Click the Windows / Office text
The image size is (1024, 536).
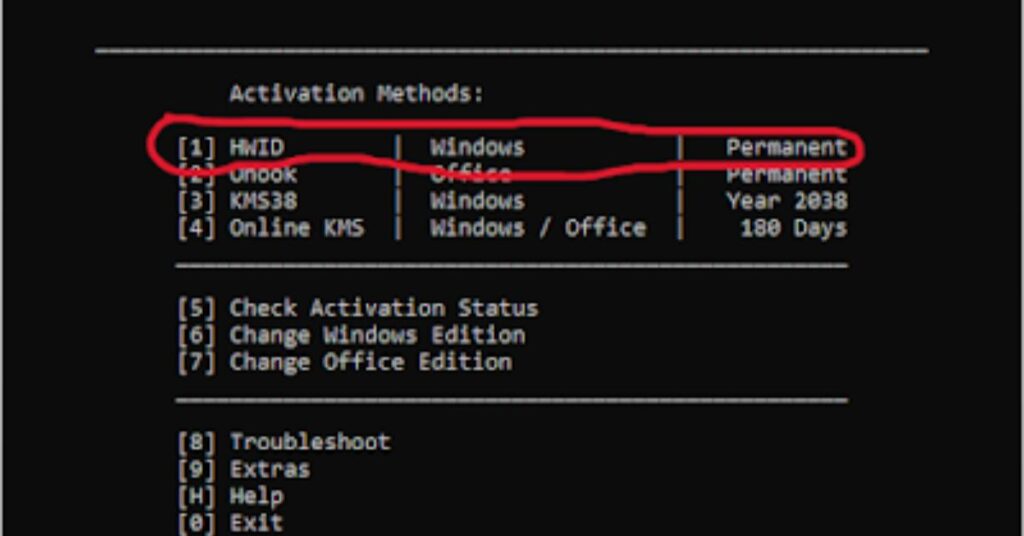pyautogui.click(x=538, y=228)
